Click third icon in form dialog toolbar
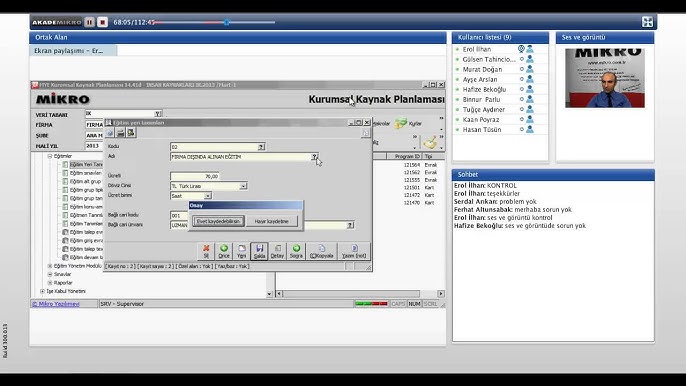This screenshot has height=386, width=686. (x=131, y=133)
